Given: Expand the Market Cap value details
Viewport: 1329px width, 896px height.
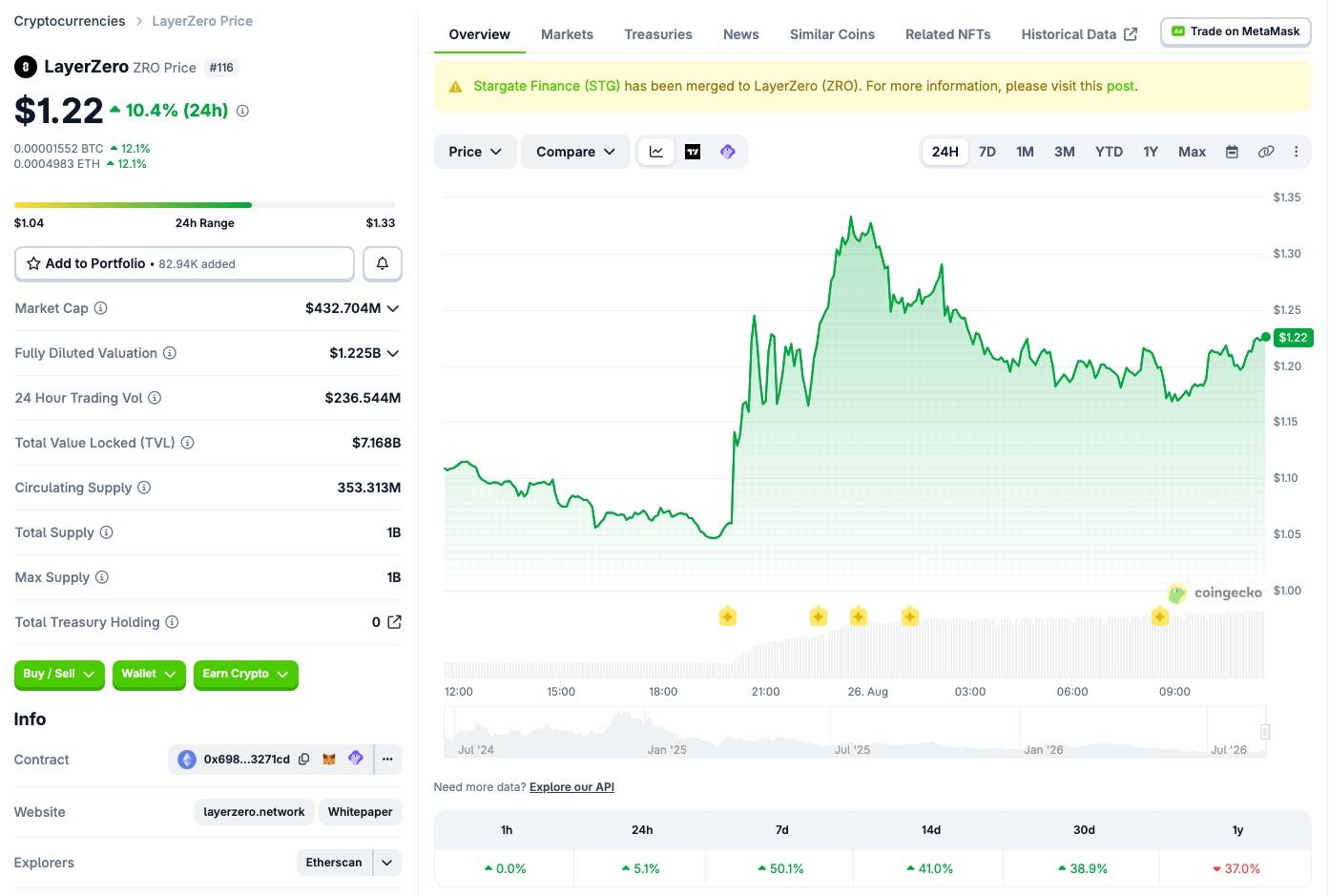Looking at the screenshot, I should pyautogui.click(x=393, y=308).
